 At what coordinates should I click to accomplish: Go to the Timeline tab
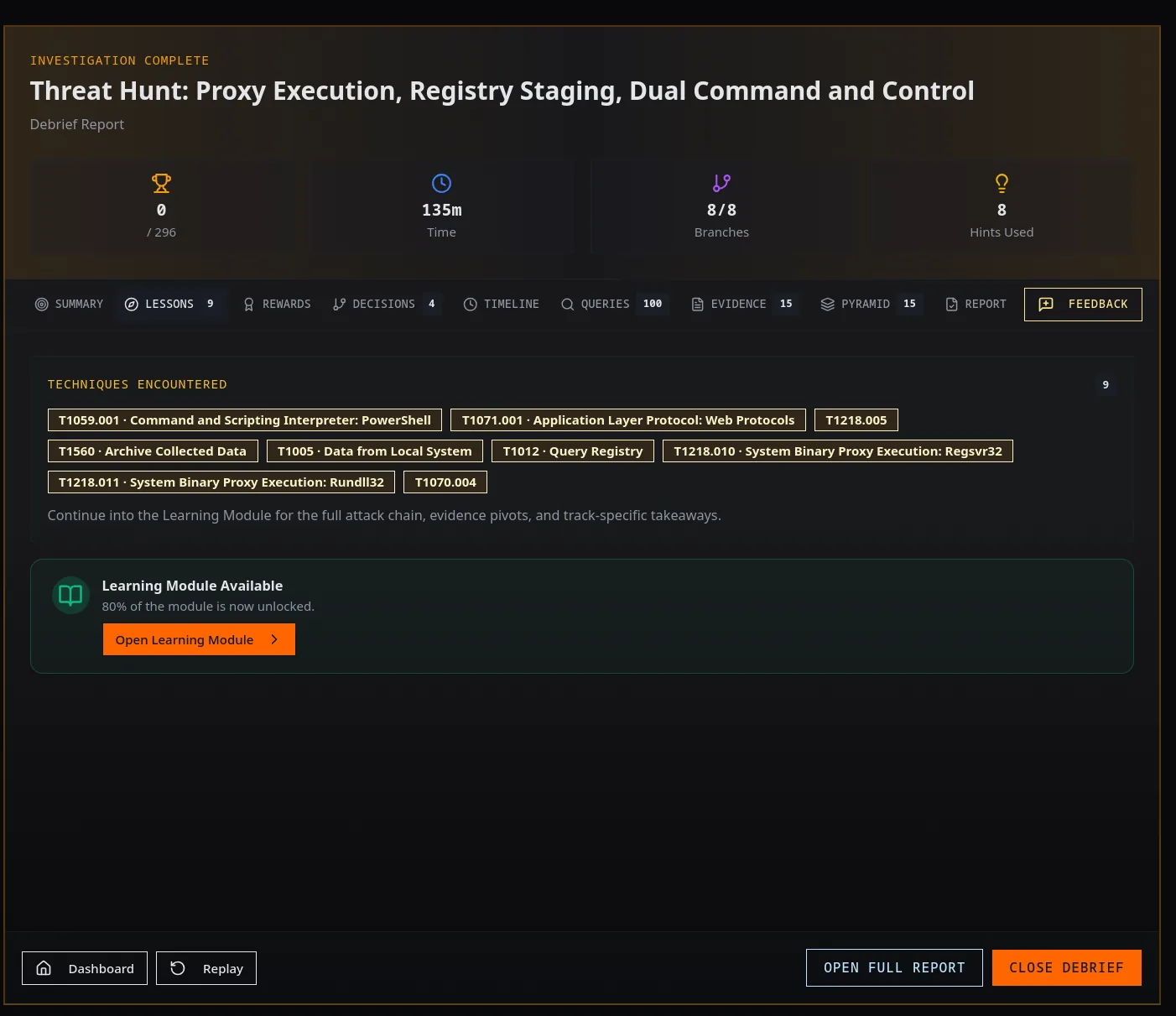click(x=502, y=305)
